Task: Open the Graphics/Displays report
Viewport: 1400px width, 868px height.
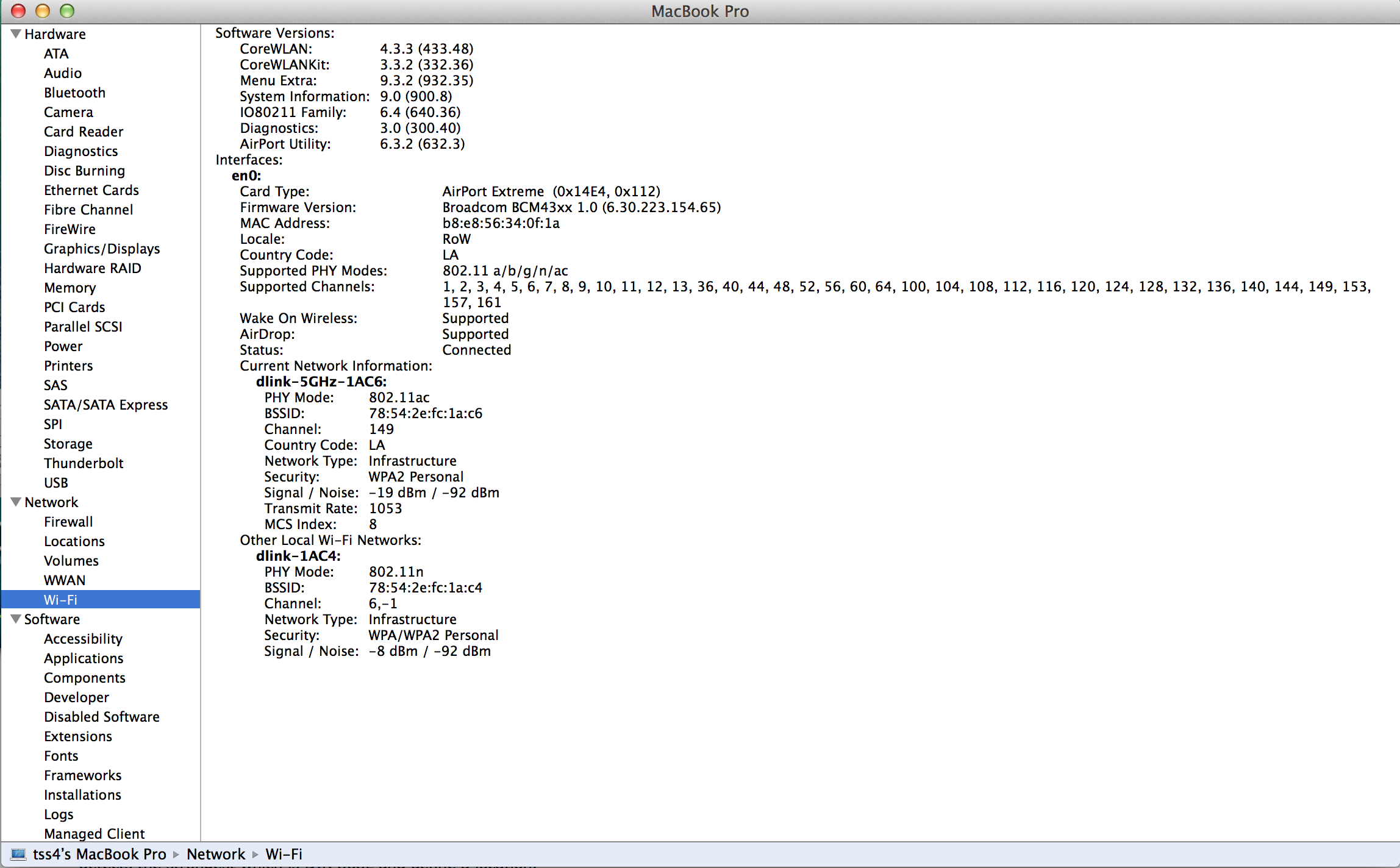Action: point(102,248)
